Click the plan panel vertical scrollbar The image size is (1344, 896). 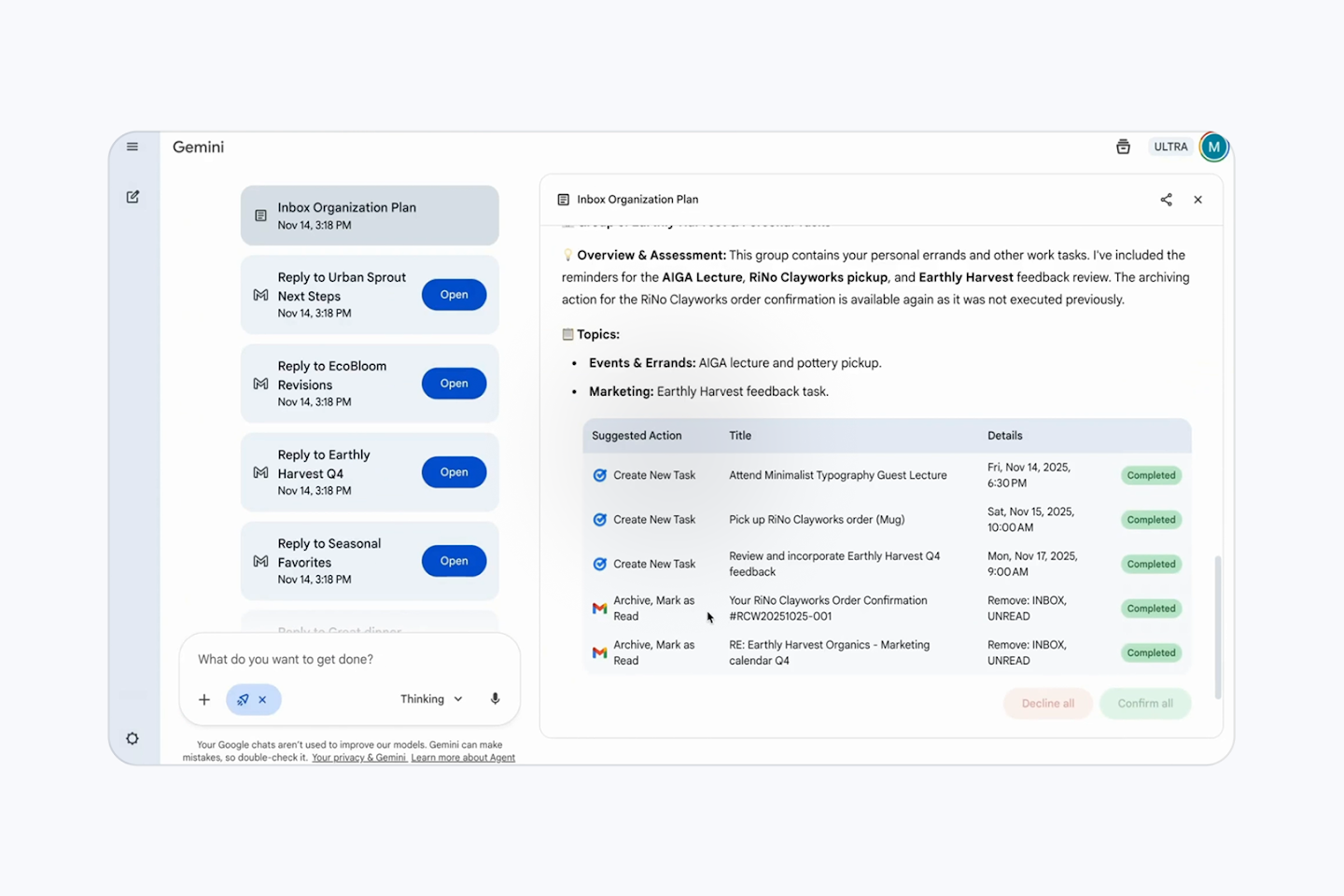coord(1217,625)
